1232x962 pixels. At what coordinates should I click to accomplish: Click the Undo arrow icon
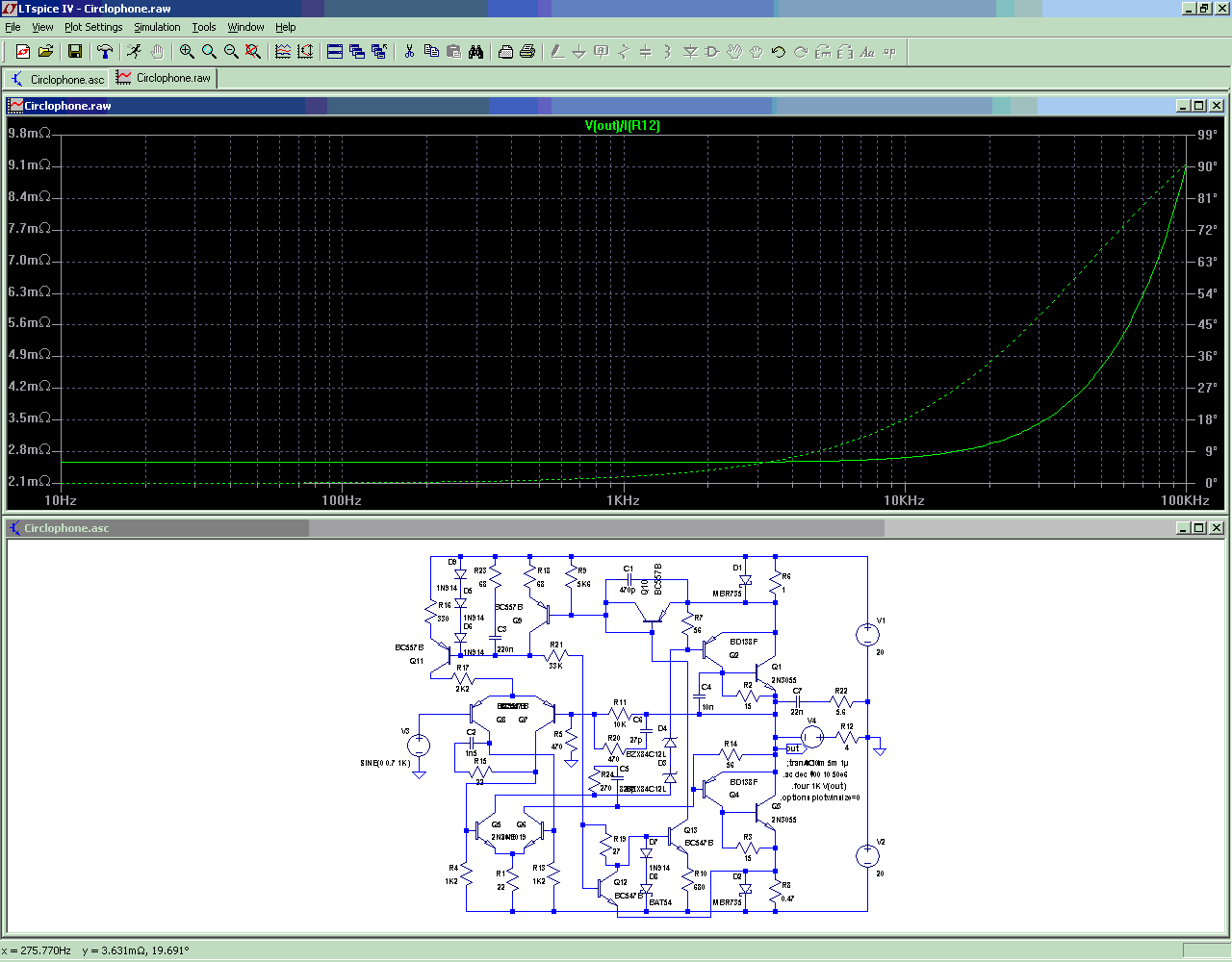click(779, 52)
